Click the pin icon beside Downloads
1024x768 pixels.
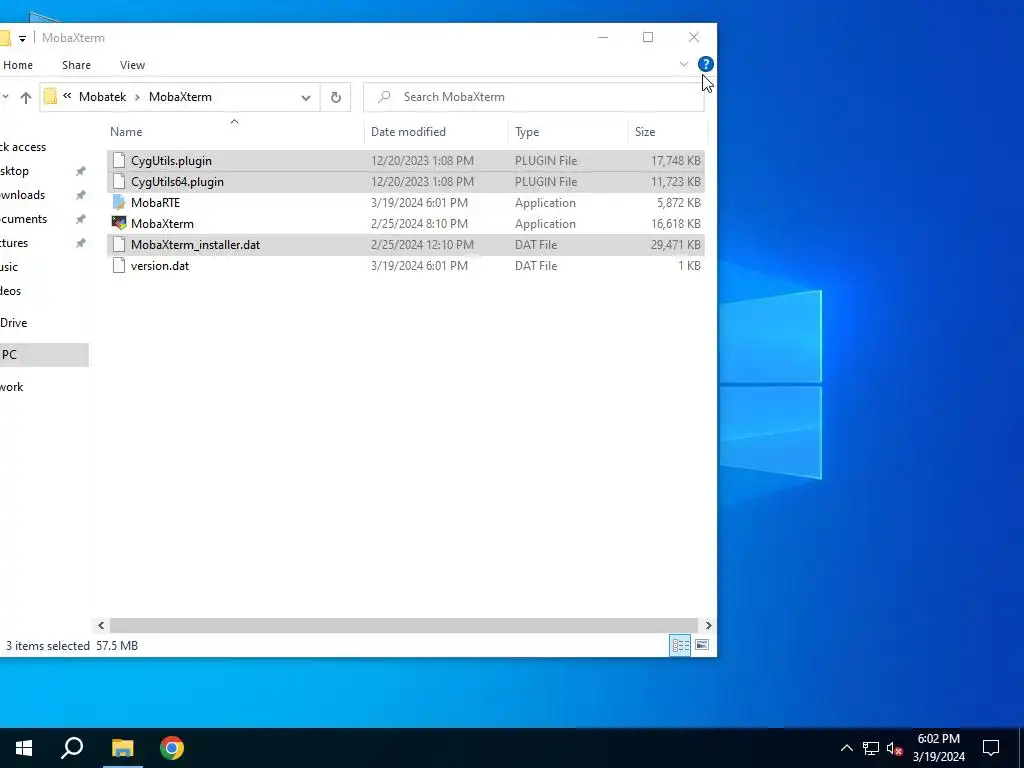point(80,195)
